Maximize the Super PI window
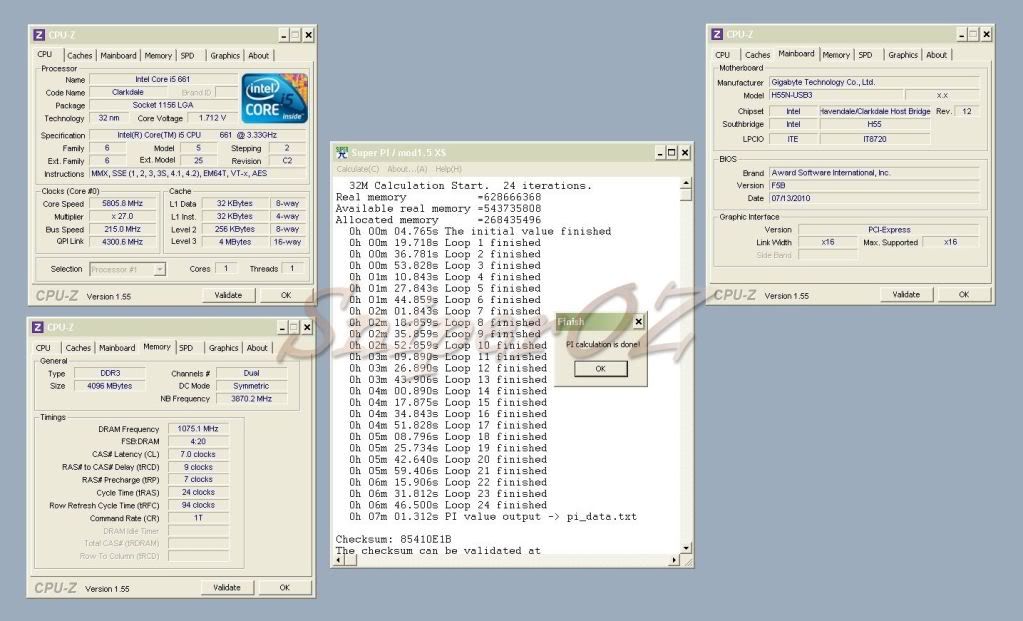Image resolution: width=1023 pixels, height=621 pixels. pos(672,152)
